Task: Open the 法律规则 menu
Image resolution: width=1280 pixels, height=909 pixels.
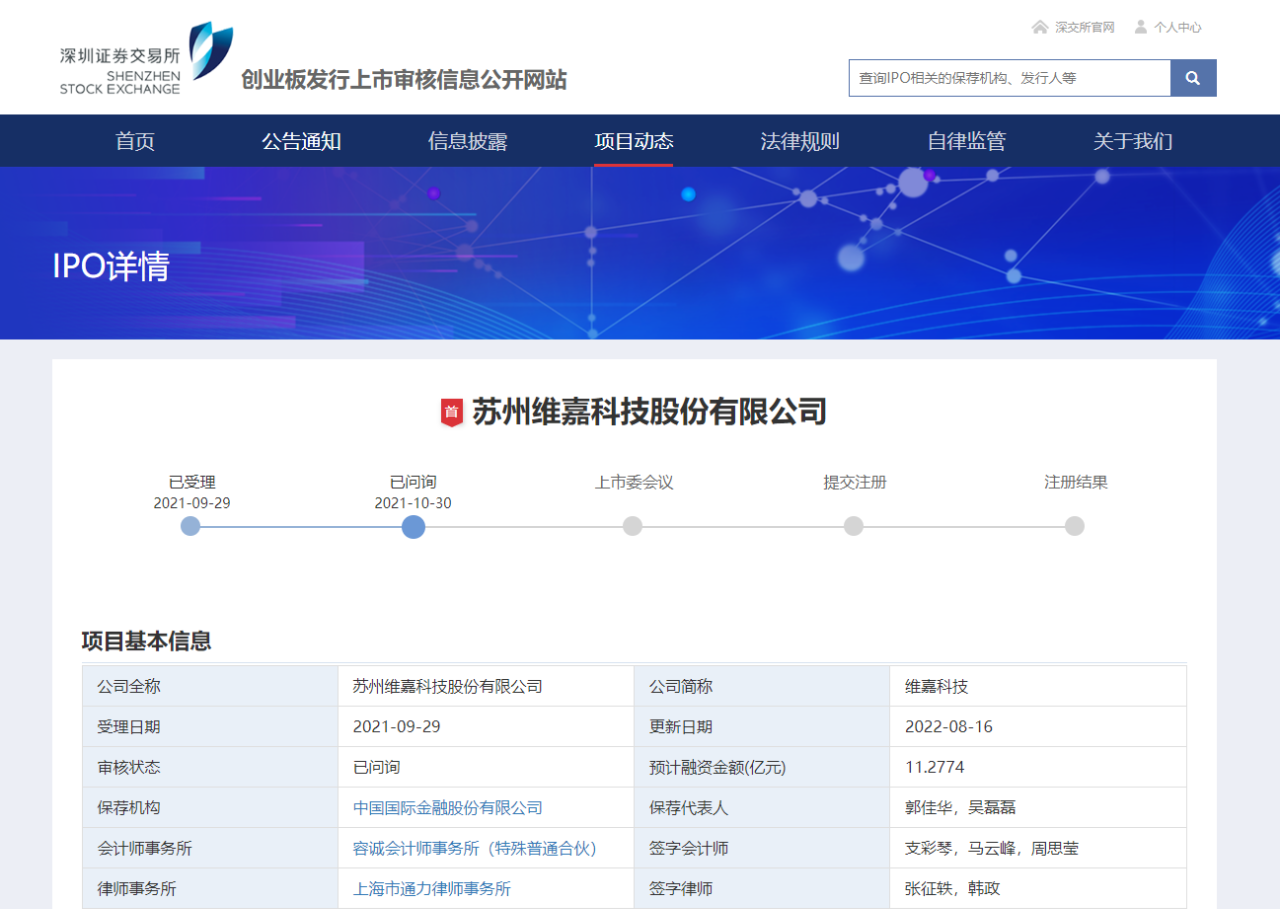Action: (800, 141)
